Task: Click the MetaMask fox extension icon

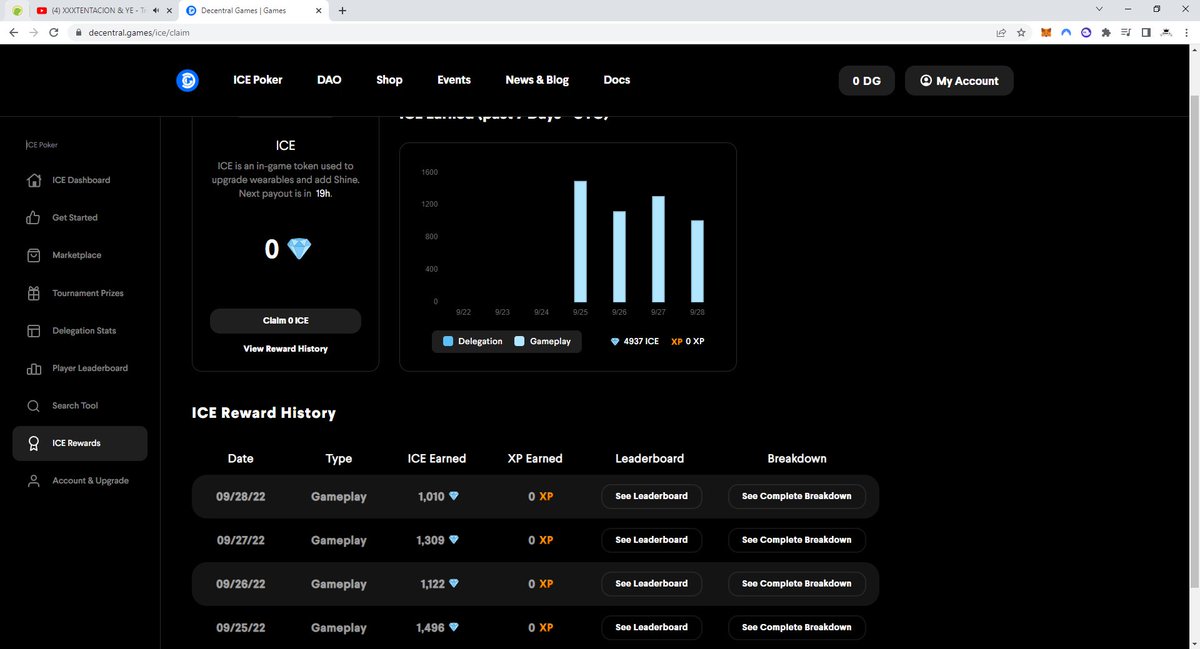Action: [x=1046, y=32]
